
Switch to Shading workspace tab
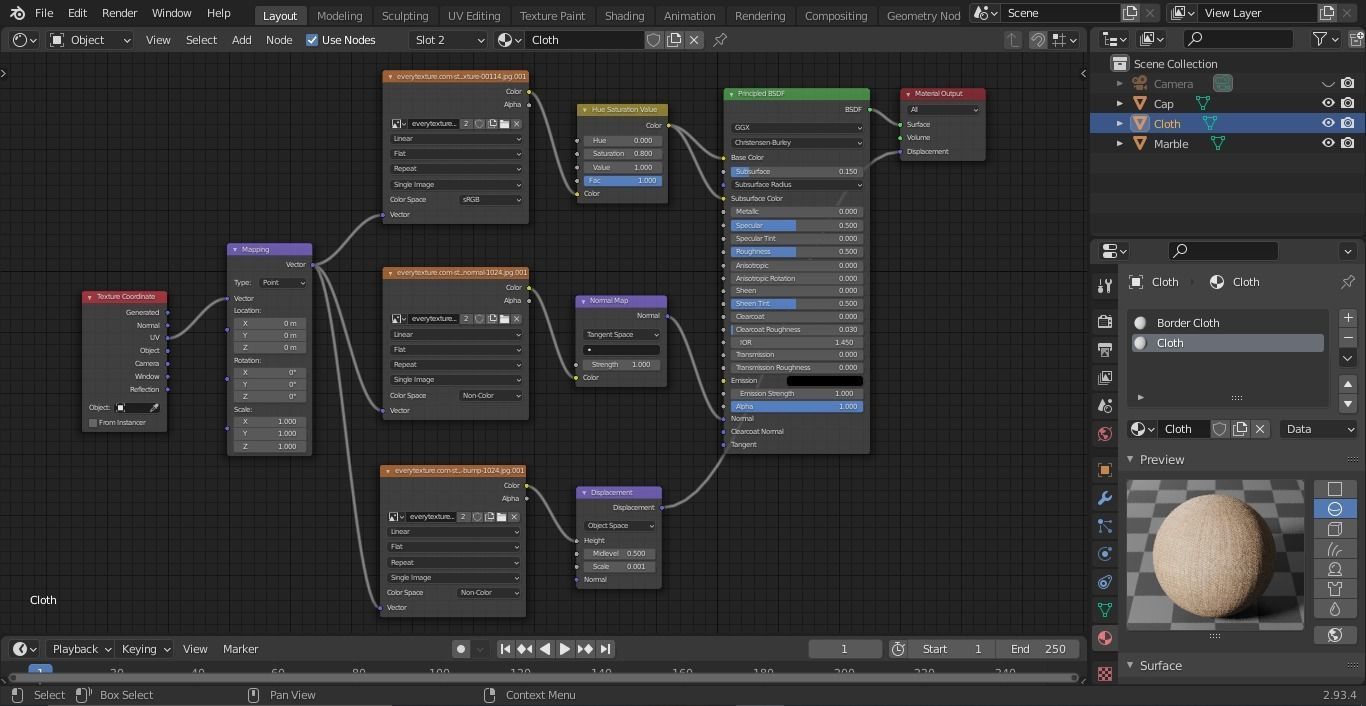[x=624, y=15]
